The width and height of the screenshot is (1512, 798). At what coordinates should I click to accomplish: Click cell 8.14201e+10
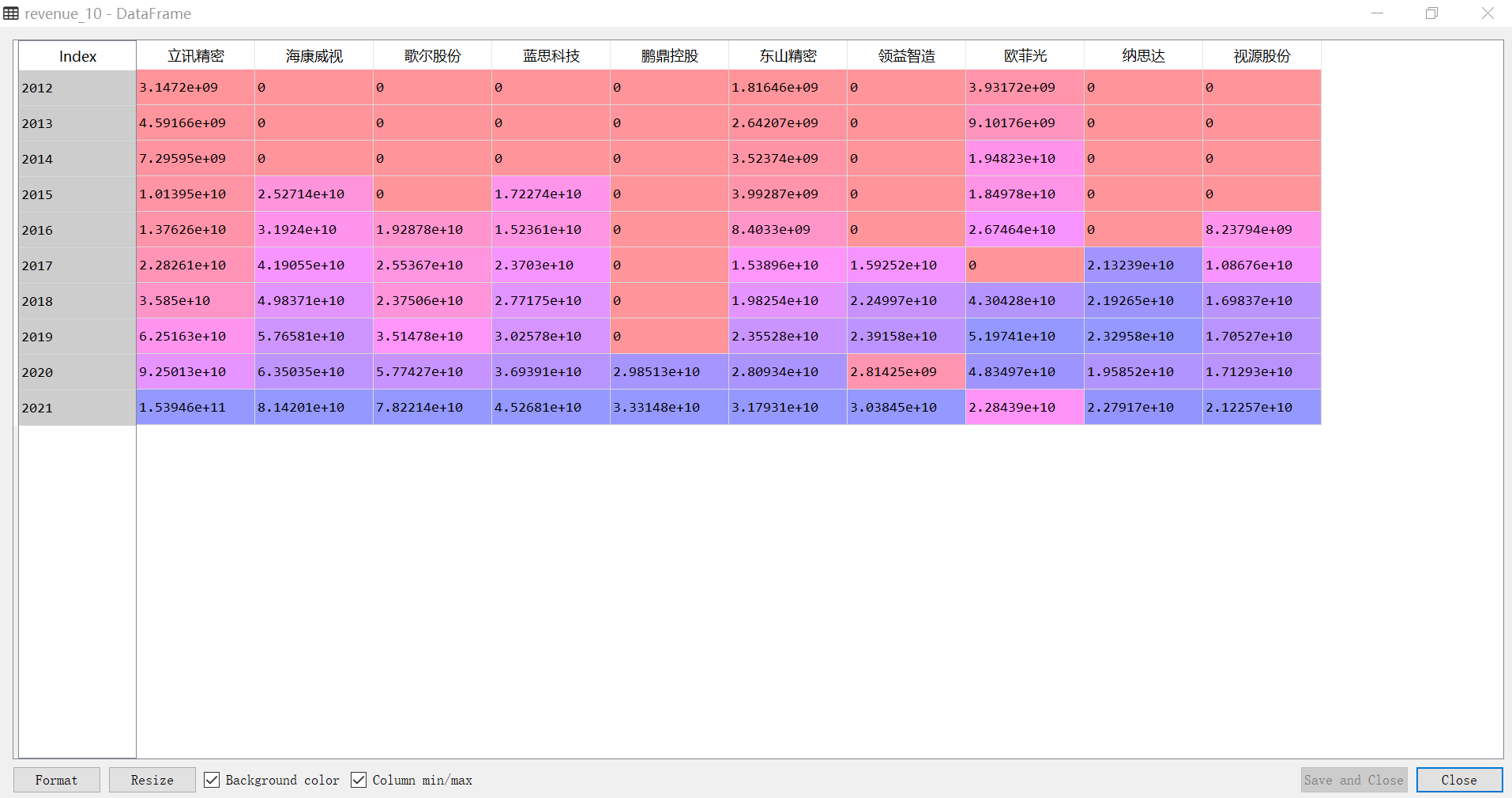[x=314, y=408]
